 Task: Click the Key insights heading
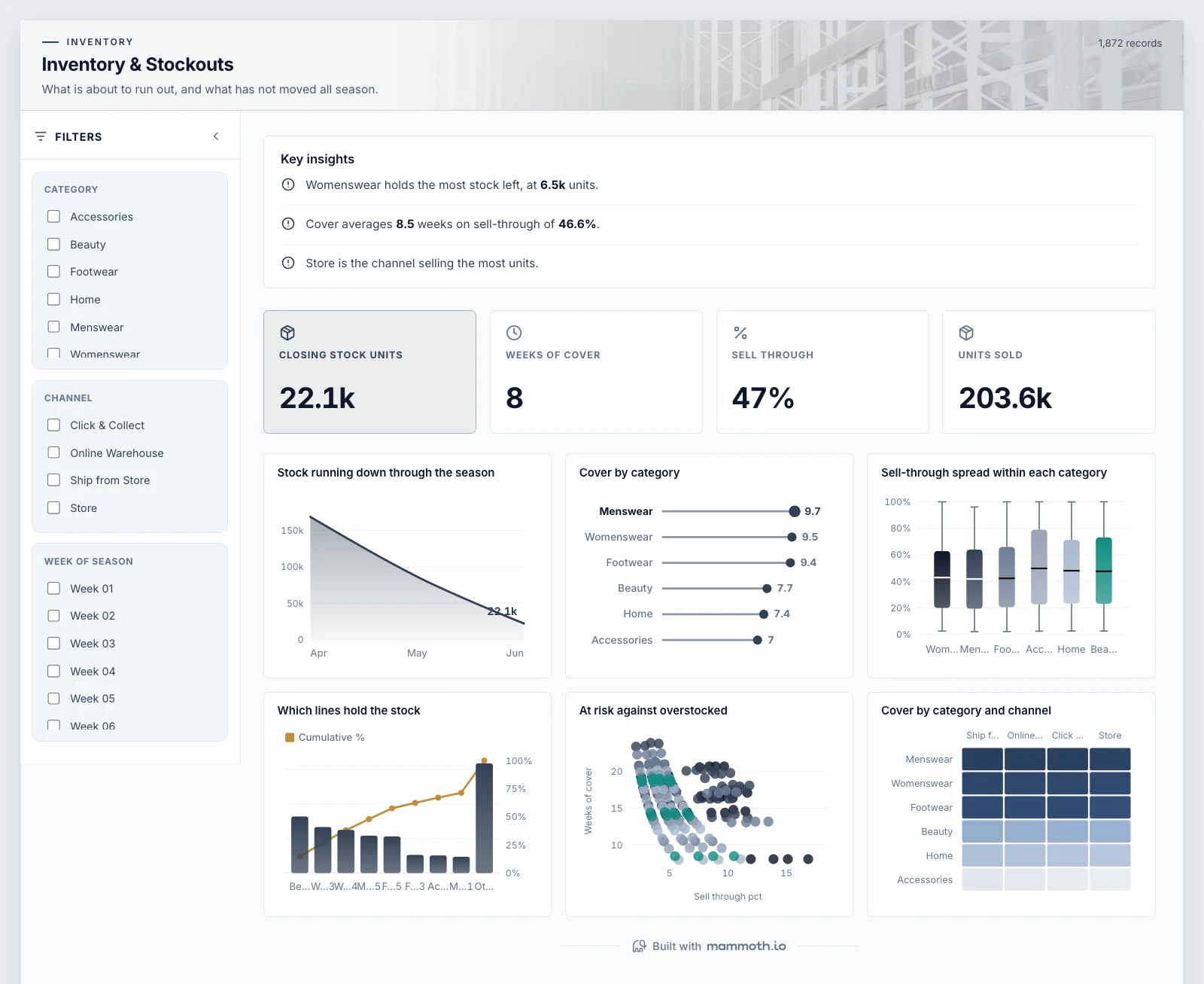(x=318, y=159)
